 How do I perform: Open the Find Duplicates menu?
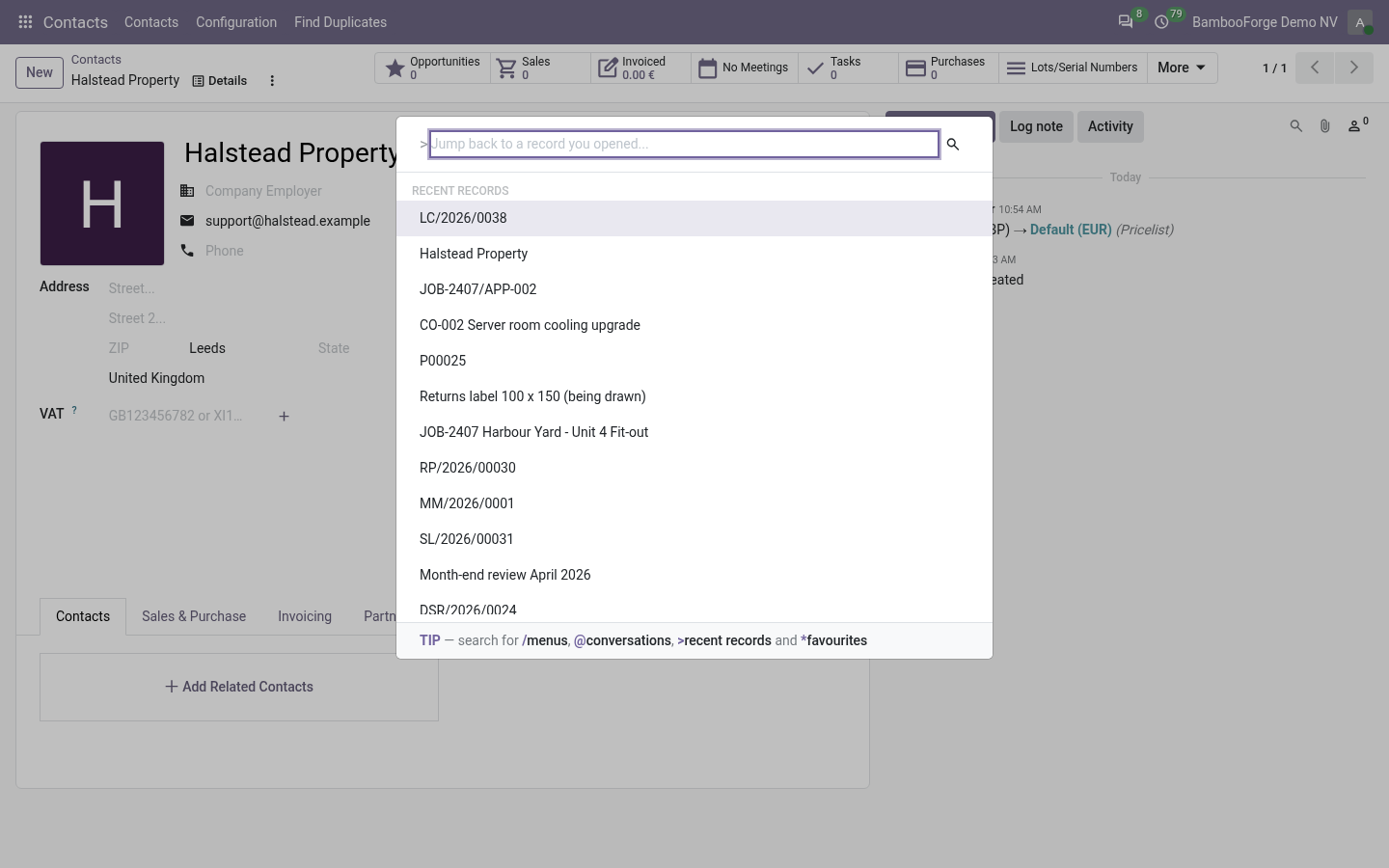click(x=340, y=22)
